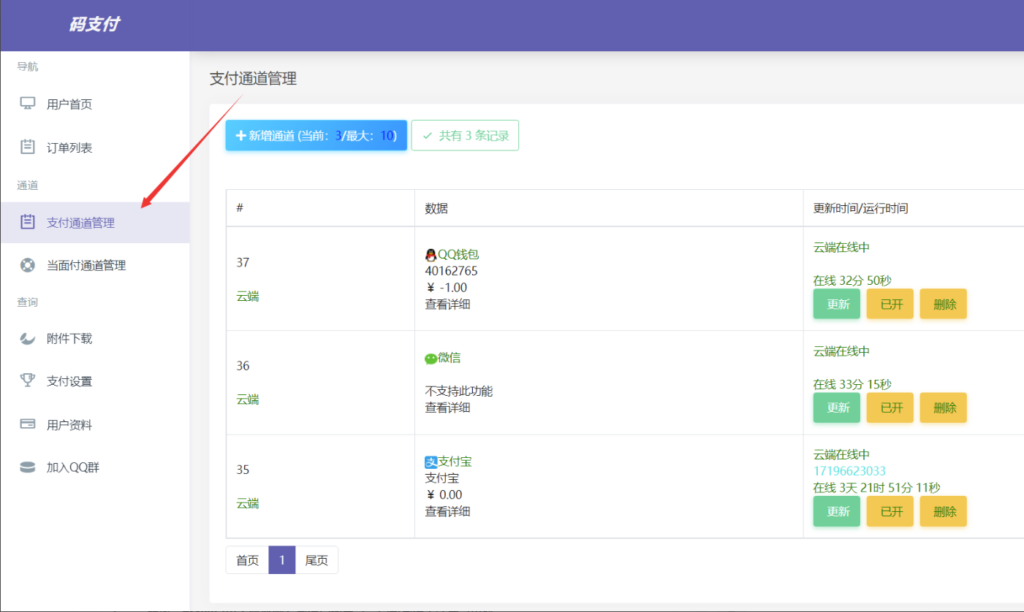Click ID number 36 in the table
Viewport: 1024px width, 612px height.
[x=243, y=366]
